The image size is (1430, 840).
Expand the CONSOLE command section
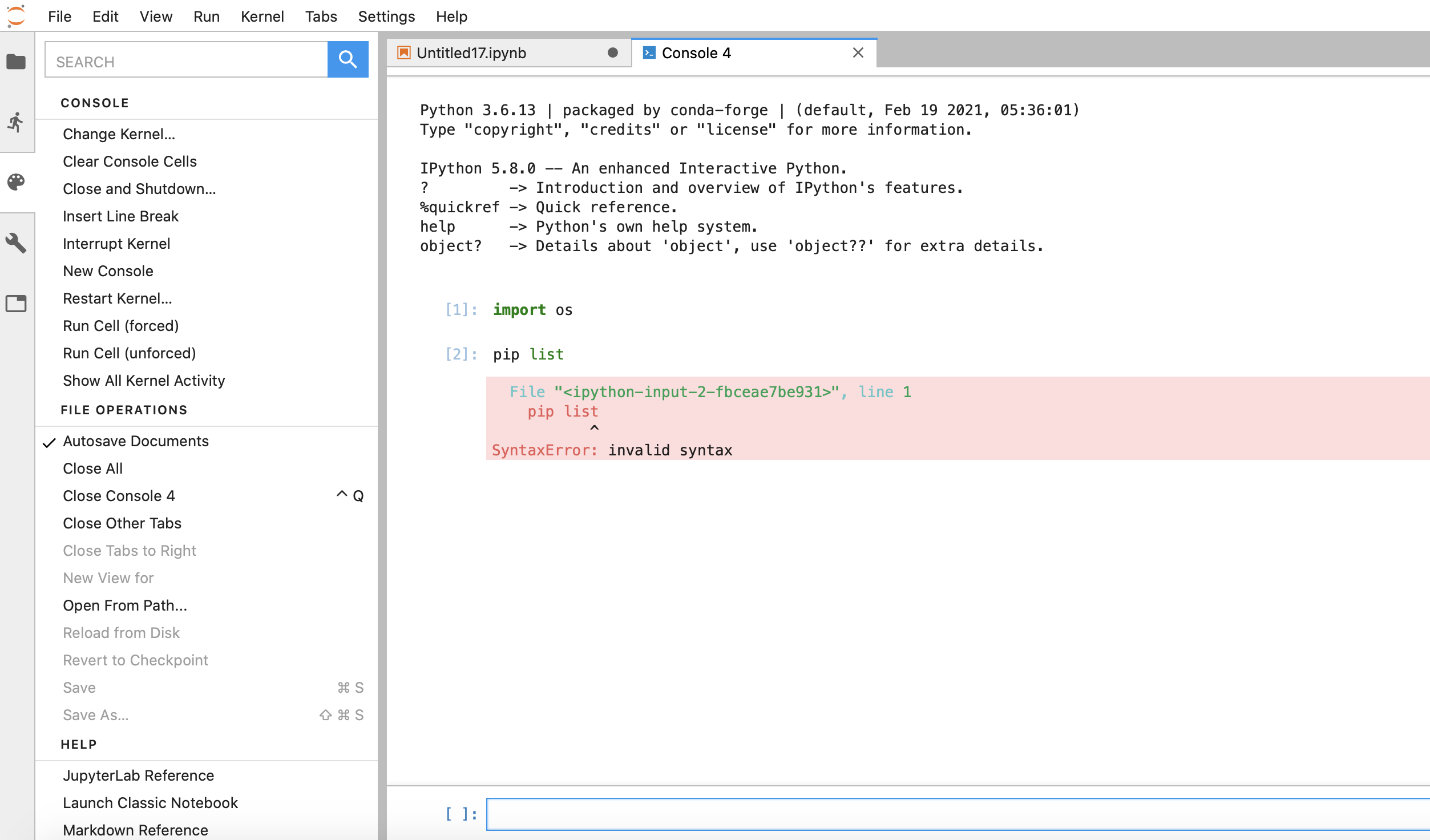coord(95,103)
